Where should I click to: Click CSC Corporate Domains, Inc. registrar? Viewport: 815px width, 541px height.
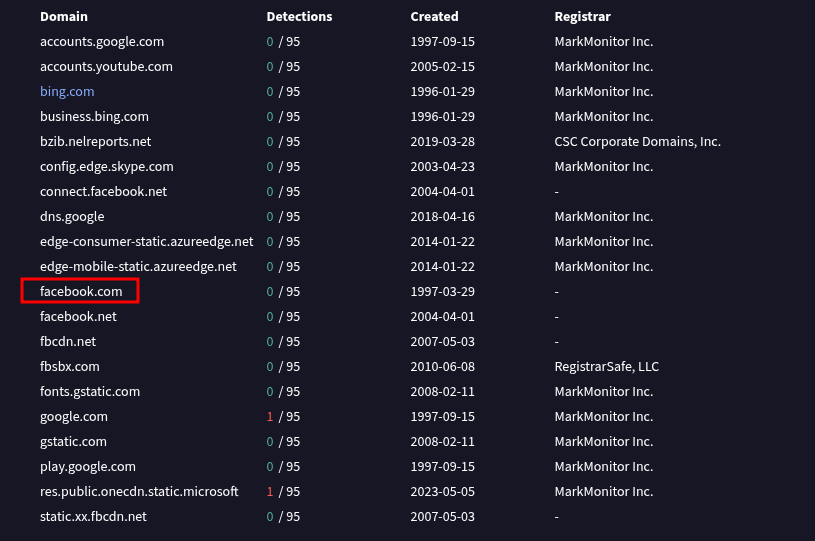[638, 141]
